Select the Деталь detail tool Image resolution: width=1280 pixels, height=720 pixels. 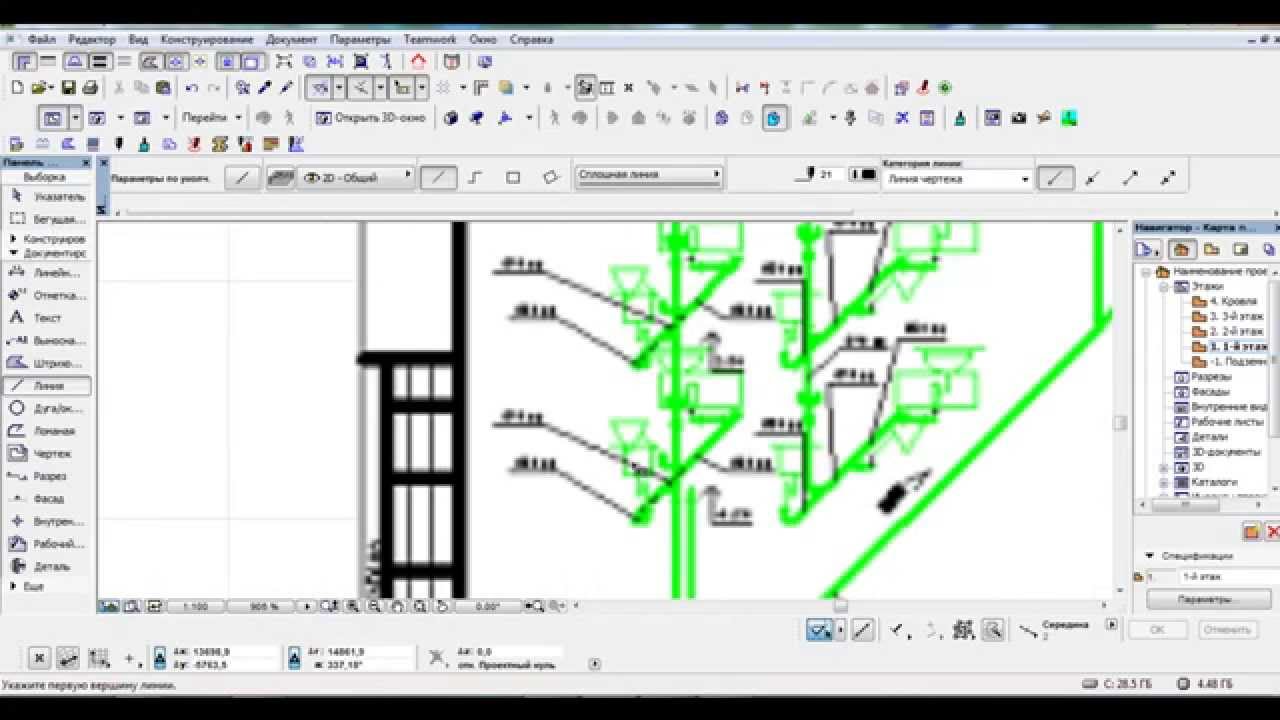click(48, 566)
